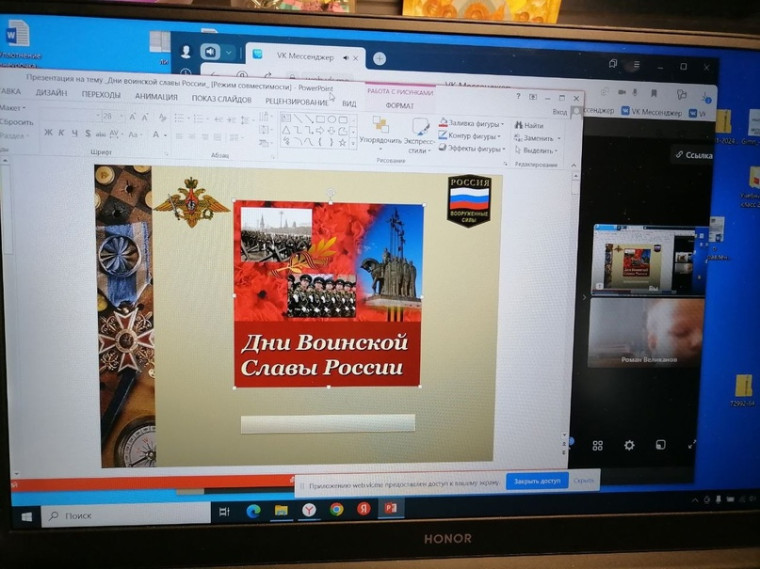Open change case (Aa) dropdown
Viewport: 760px width, 569px height.
(135, 134)
